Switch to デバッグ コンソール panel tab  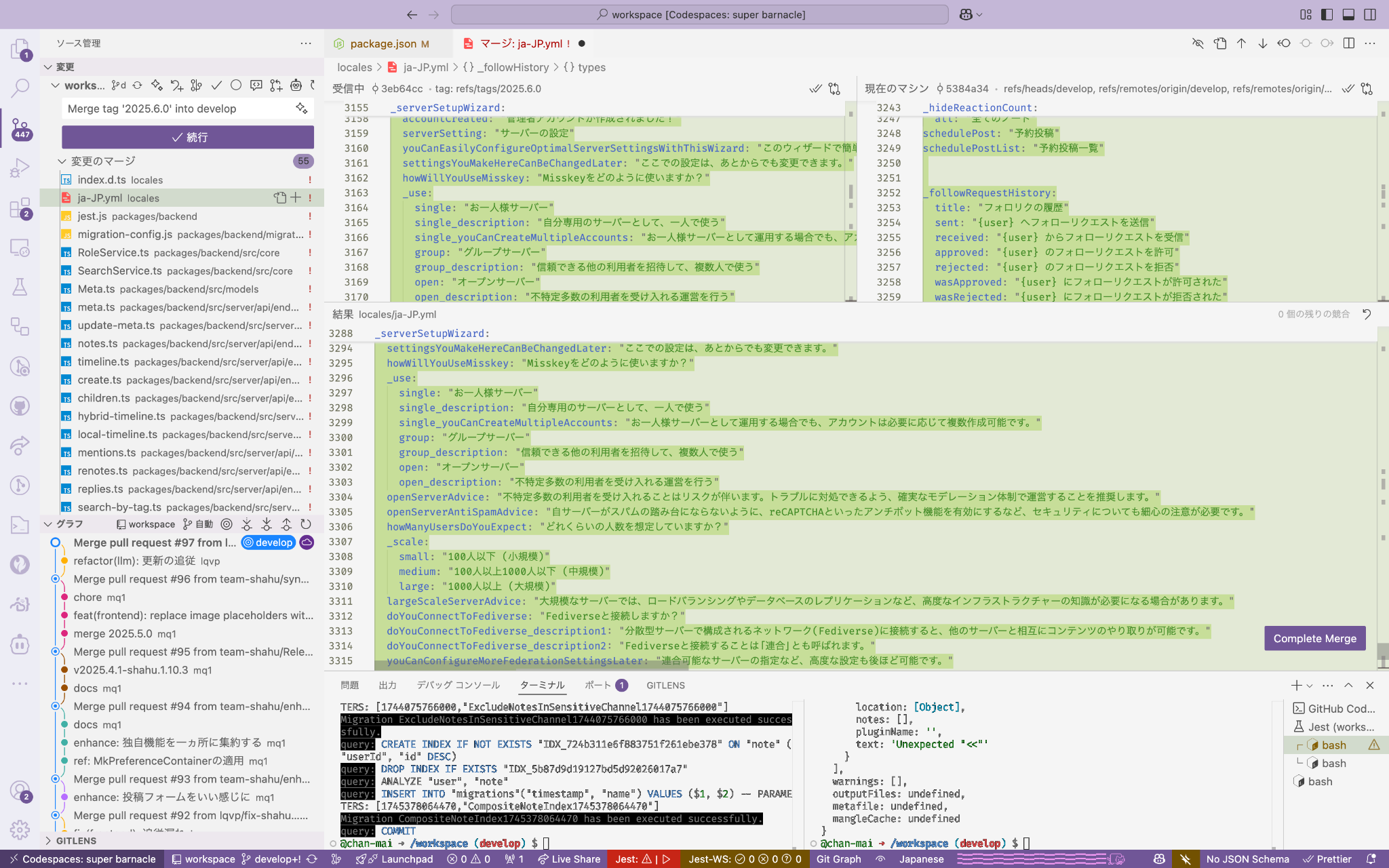(458, 686)
